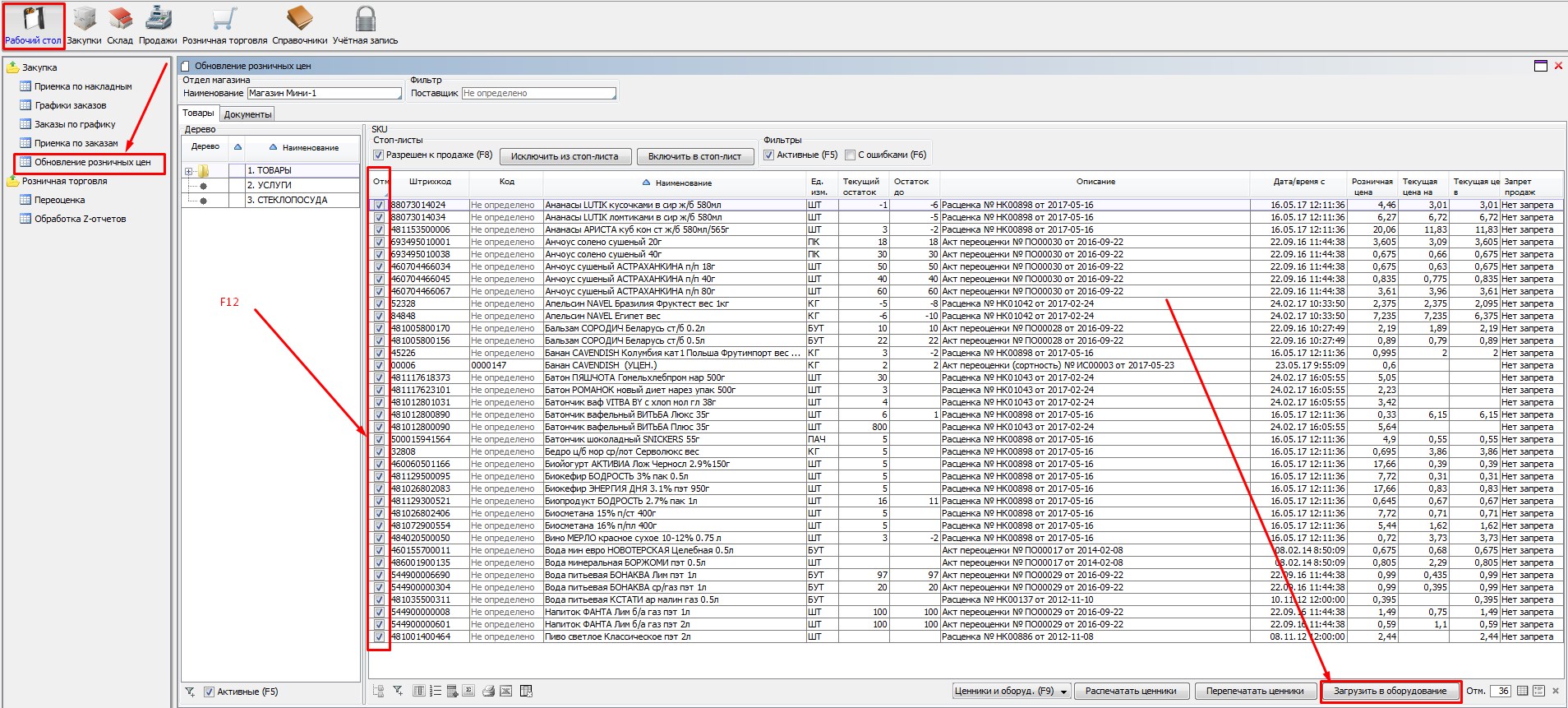1568x708 pixels.
Task: Uncheck 'Разрешен к продаже (F8)' checkbox
Action: (379, 155)
